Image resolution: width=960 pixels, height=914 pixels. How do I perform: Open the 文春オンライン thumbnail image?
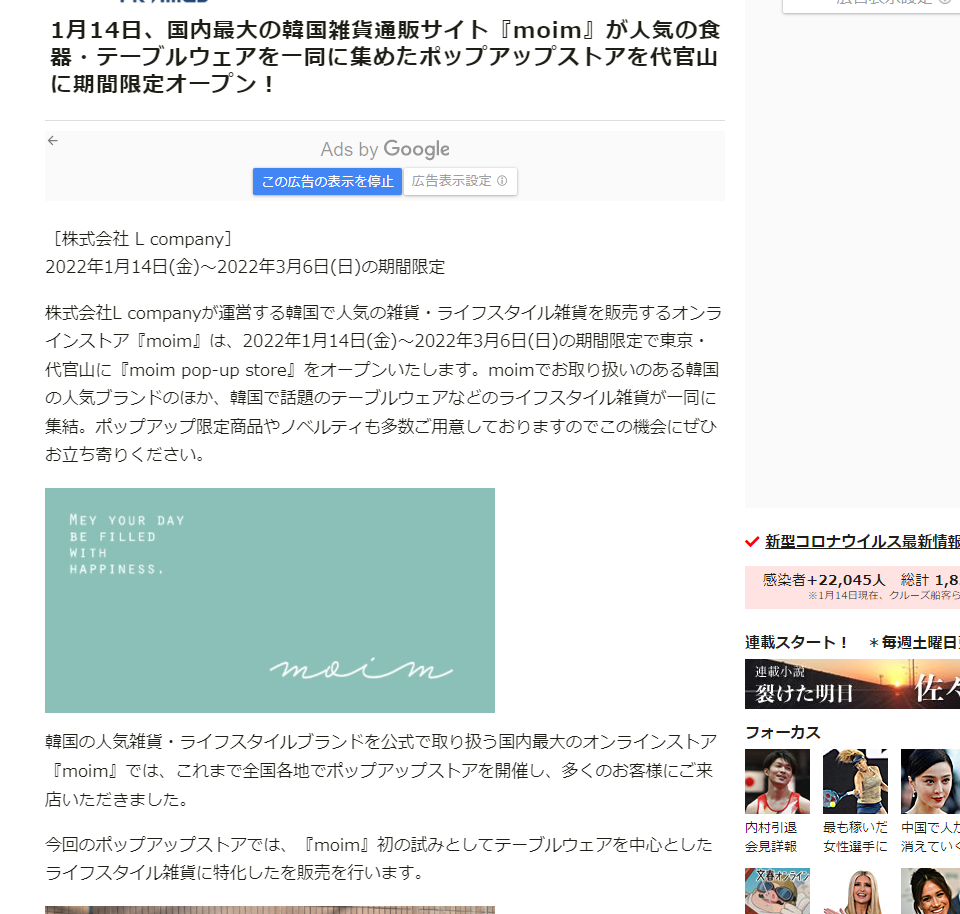coord(778,891)
